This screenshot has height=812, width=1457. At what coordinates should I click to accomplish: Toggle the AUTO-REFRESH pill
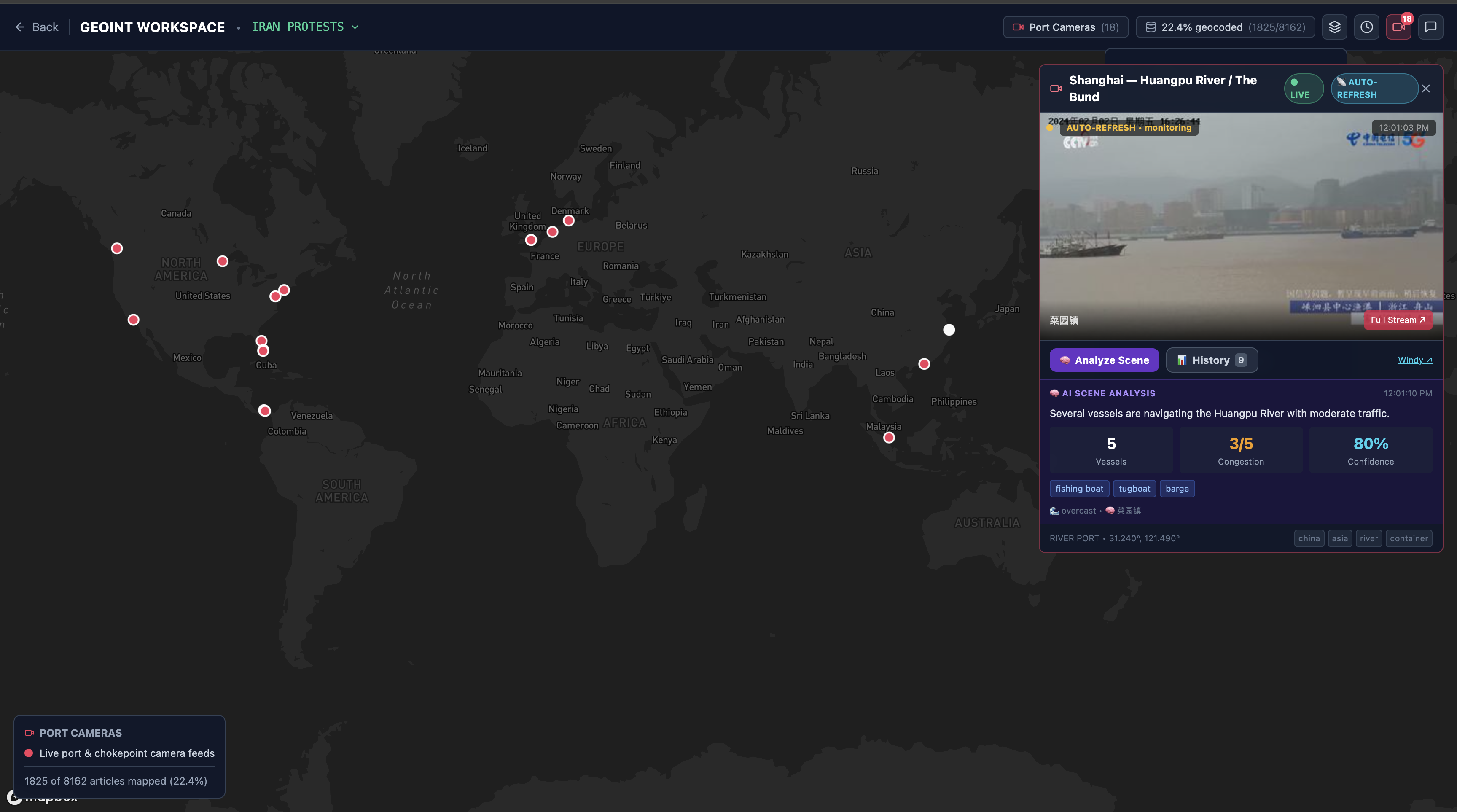click(1374, 89)
